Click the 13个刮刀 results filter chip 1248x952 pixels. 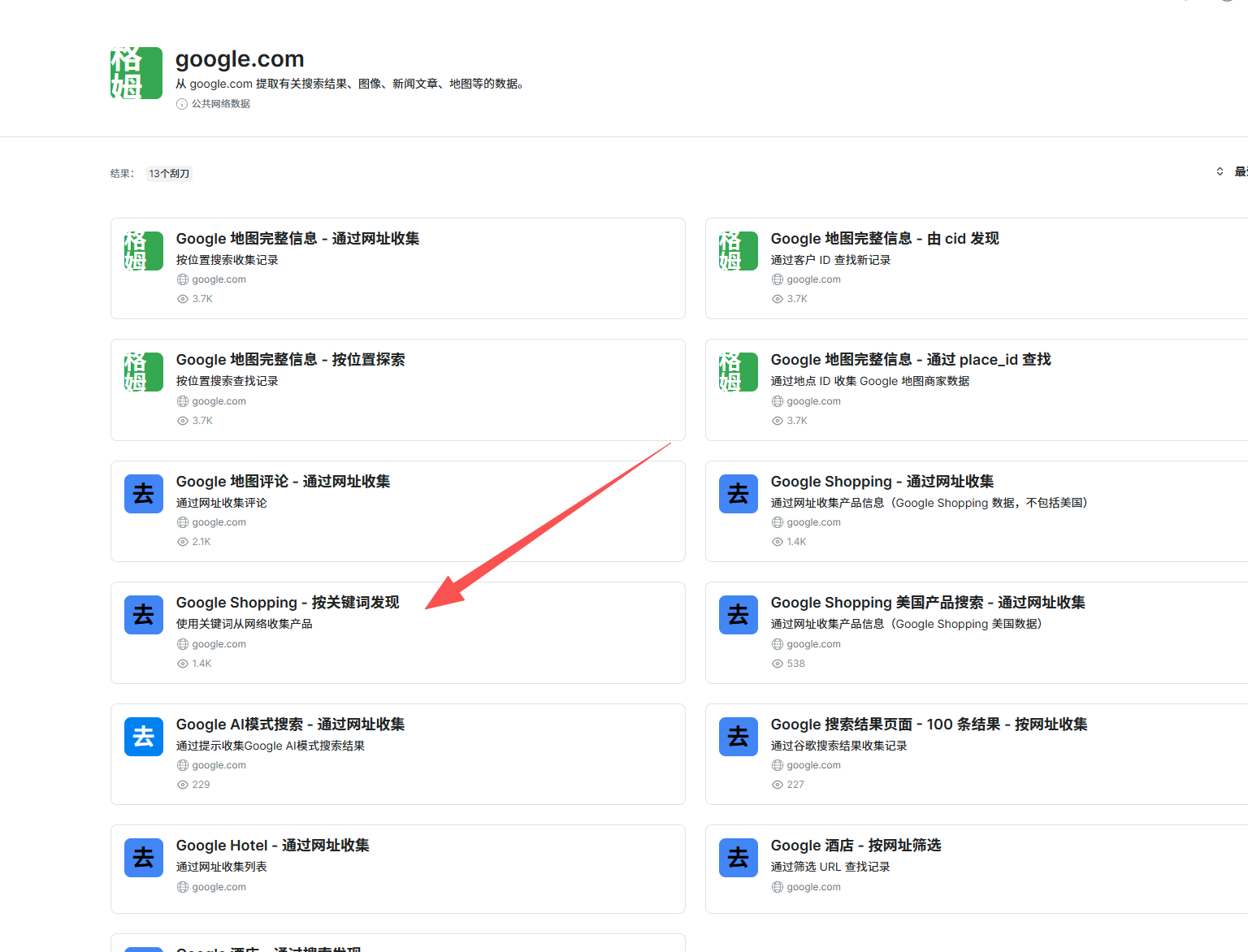(168, 173)
